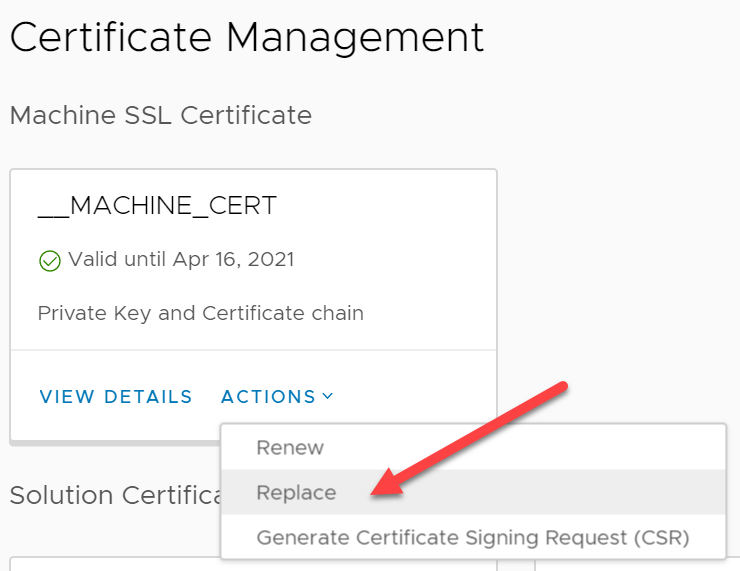
Task: Open VIEW DETAILS for the machine certificate
Action: tap(116, 397)
